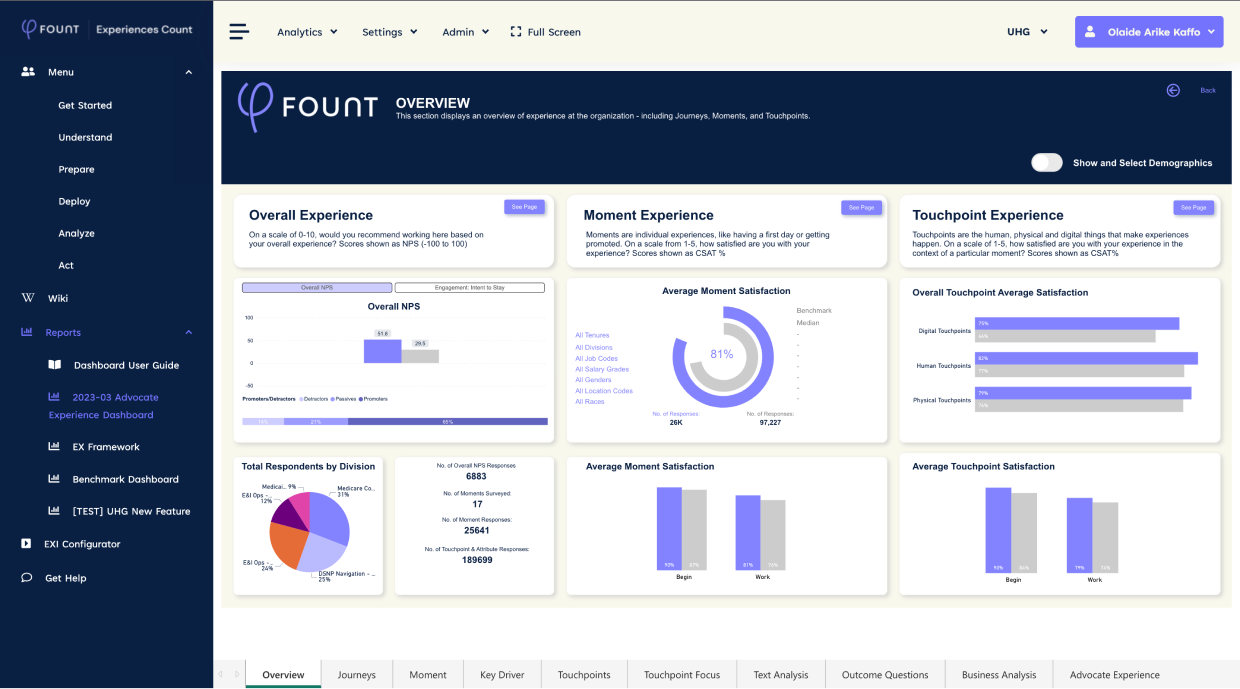Select Engagement: Intent to Stay toggle
The height and width of the screenshot is (689, 1240).
(x=470, y=288)
